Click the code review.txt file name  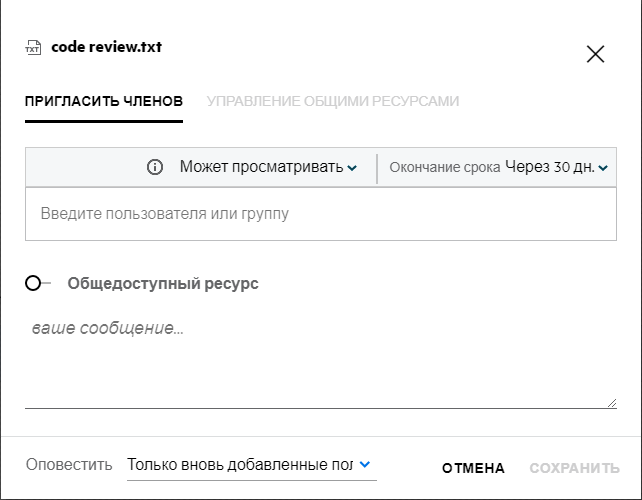point(106,47)
